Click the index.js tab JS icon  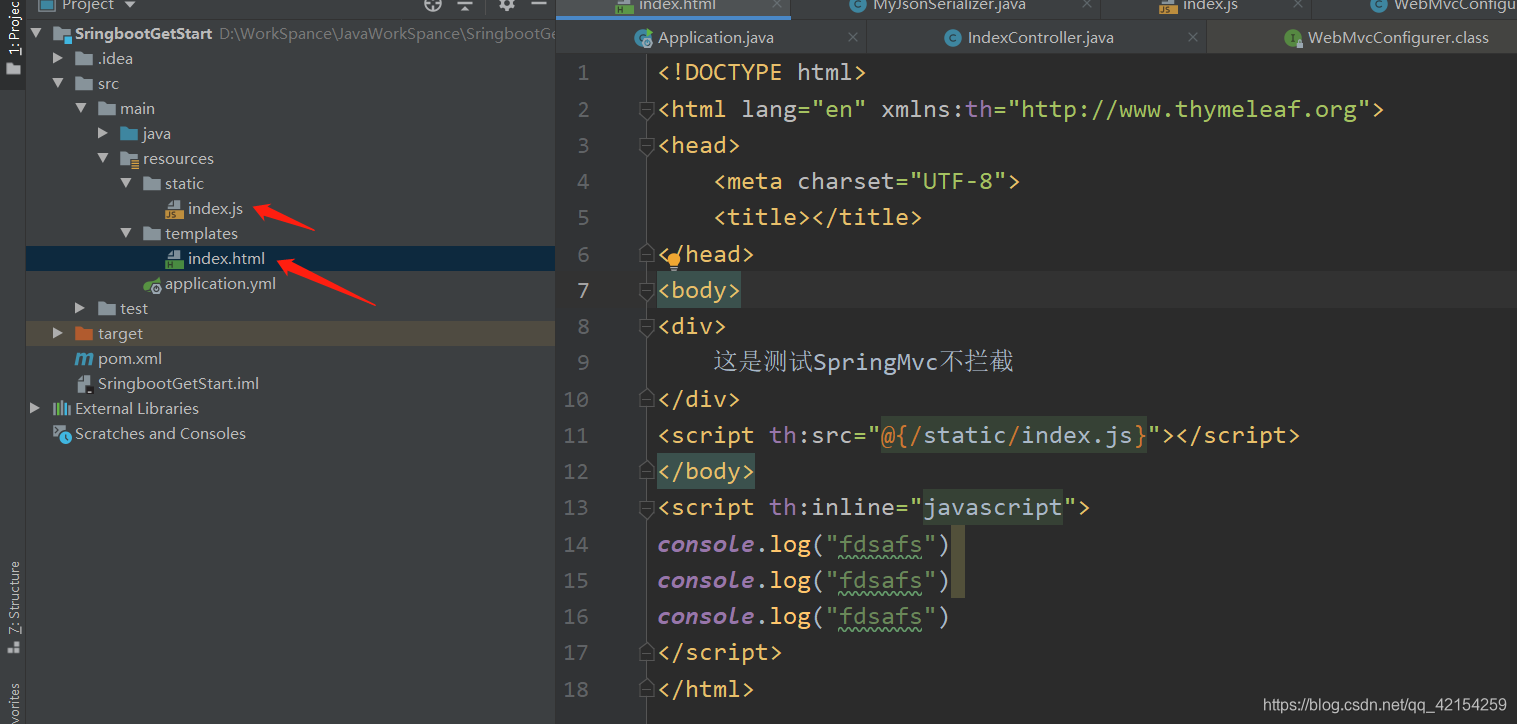pyautogui.click(x=1168, y=6)
